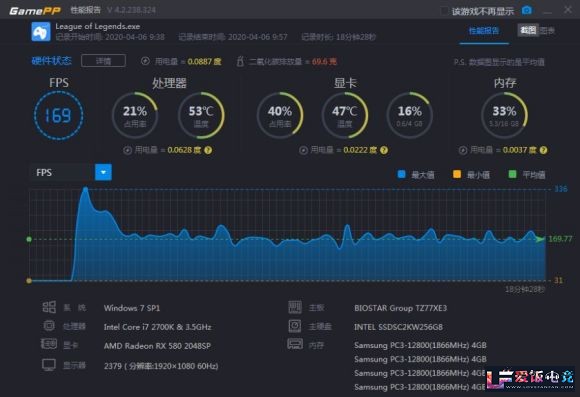Click the camera screenshot icon in title bar
Image resolution: width=580 pixels, height=397 pixels.
[x=527, y=10]
